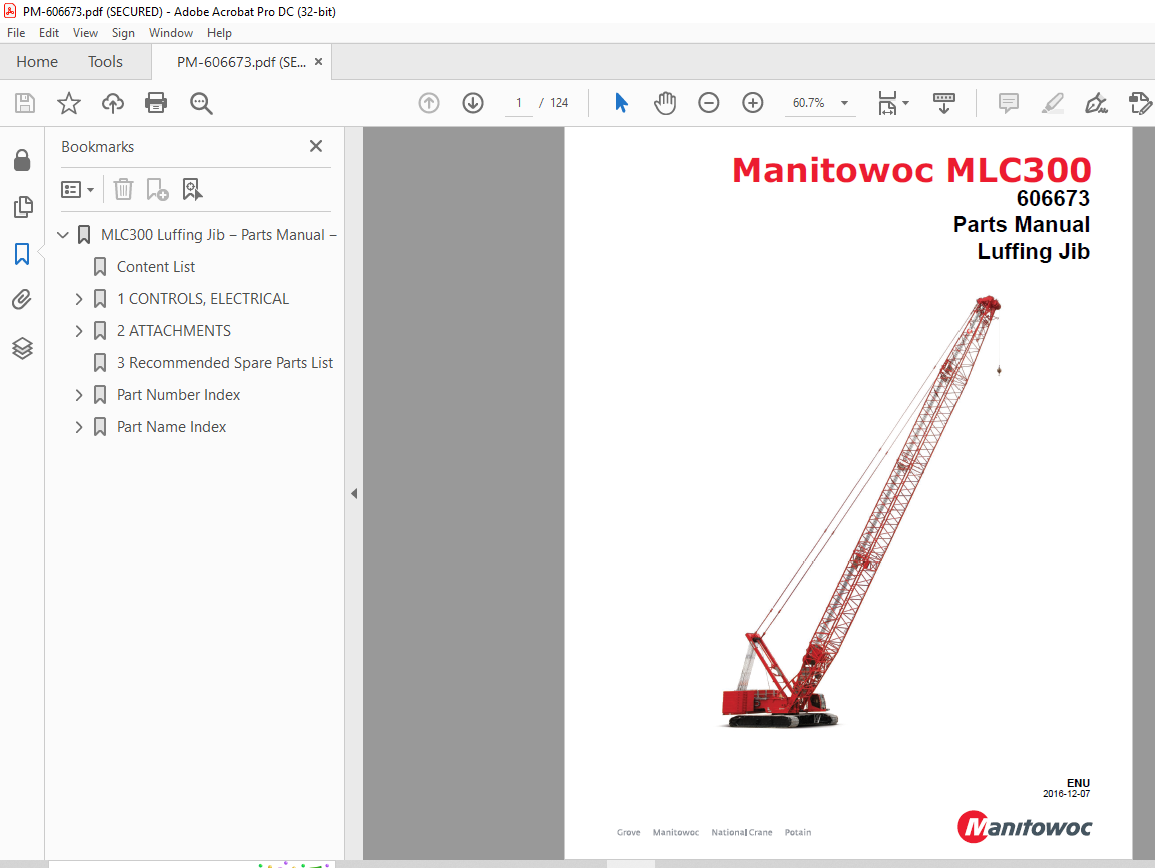Viewport: 1155px width, 868px height.
Task: Open the fit page options tool
Action: point(887,103)
